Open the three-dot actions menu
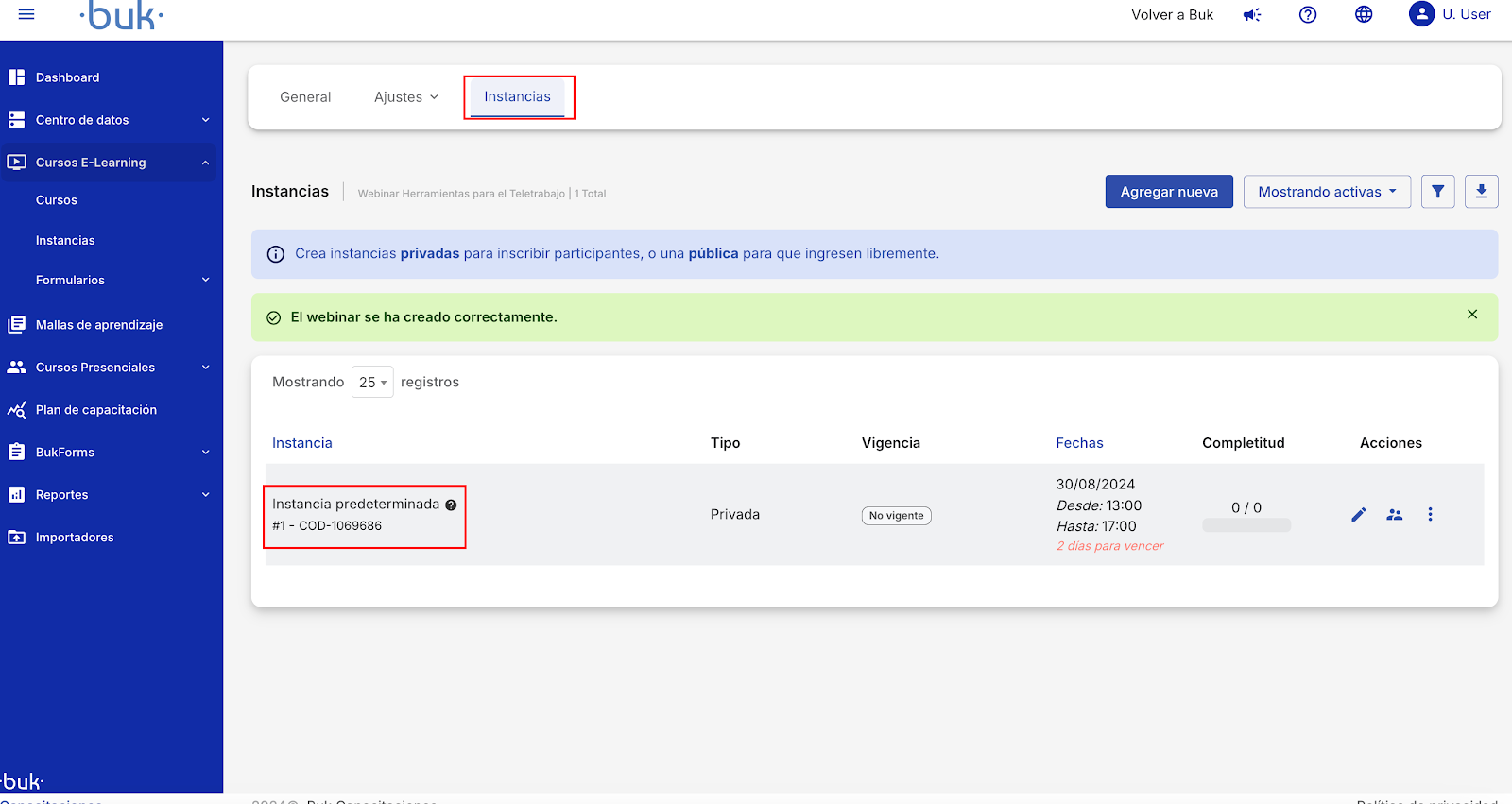The image size is (1512, 804). pyautogui.click(x=1430, y=515)
